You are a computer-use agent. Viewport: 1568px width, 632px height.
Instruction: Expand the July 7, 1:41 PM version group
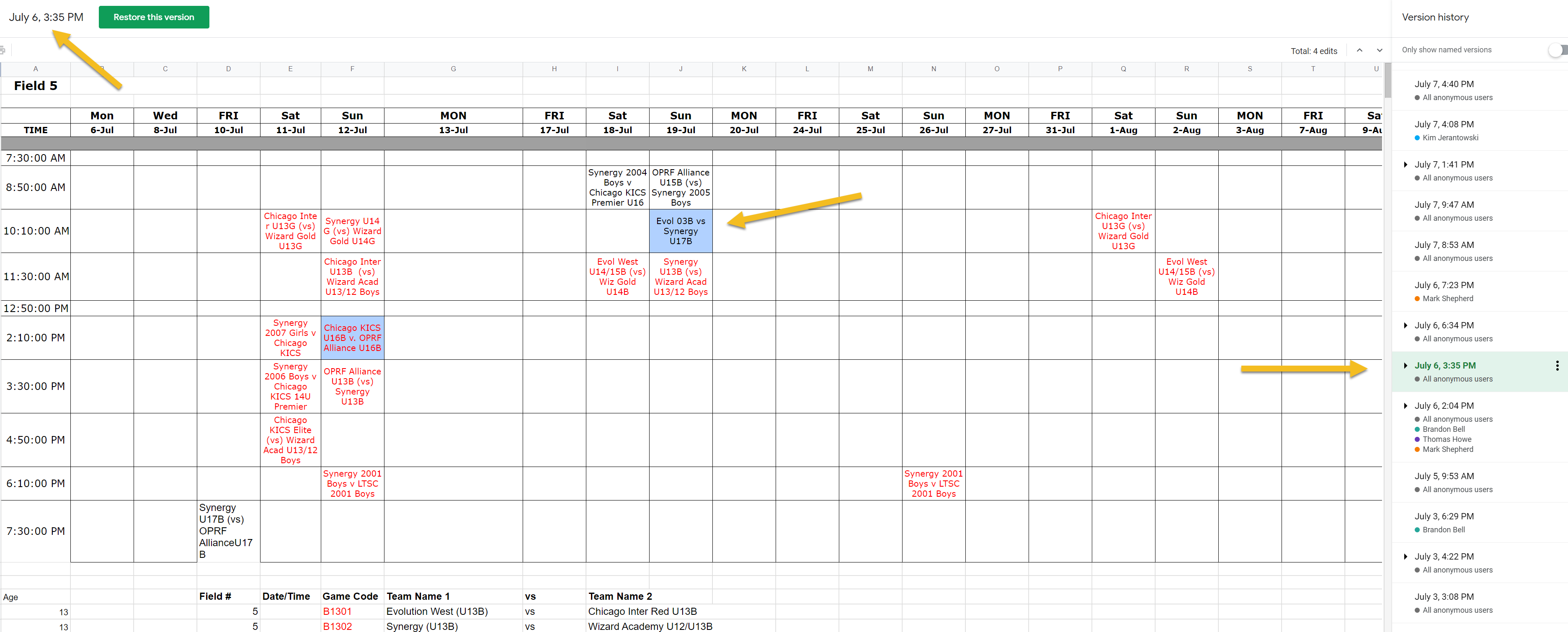click(1405, 165)
